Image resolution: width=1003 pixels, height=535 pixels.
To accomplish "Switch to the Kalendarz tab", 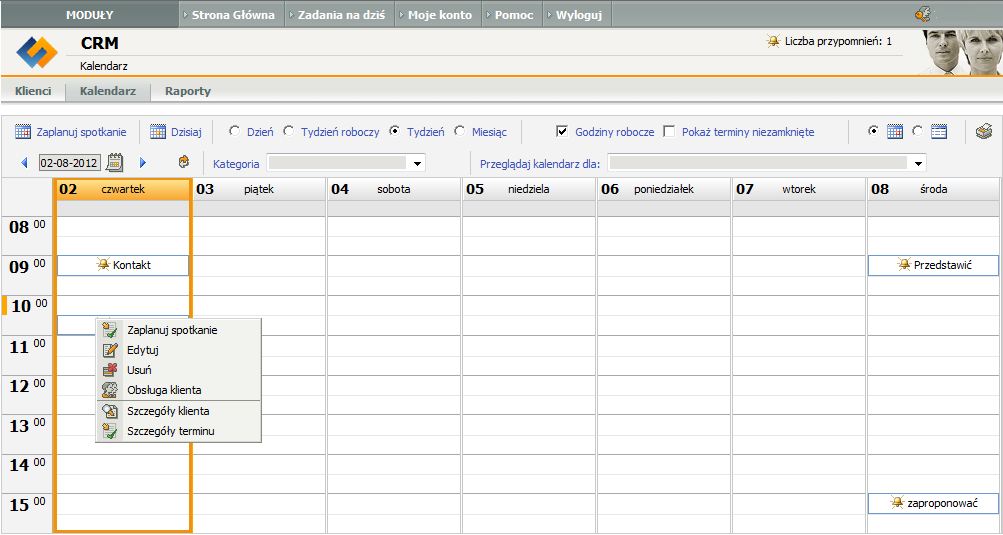I will click(108, 91).
